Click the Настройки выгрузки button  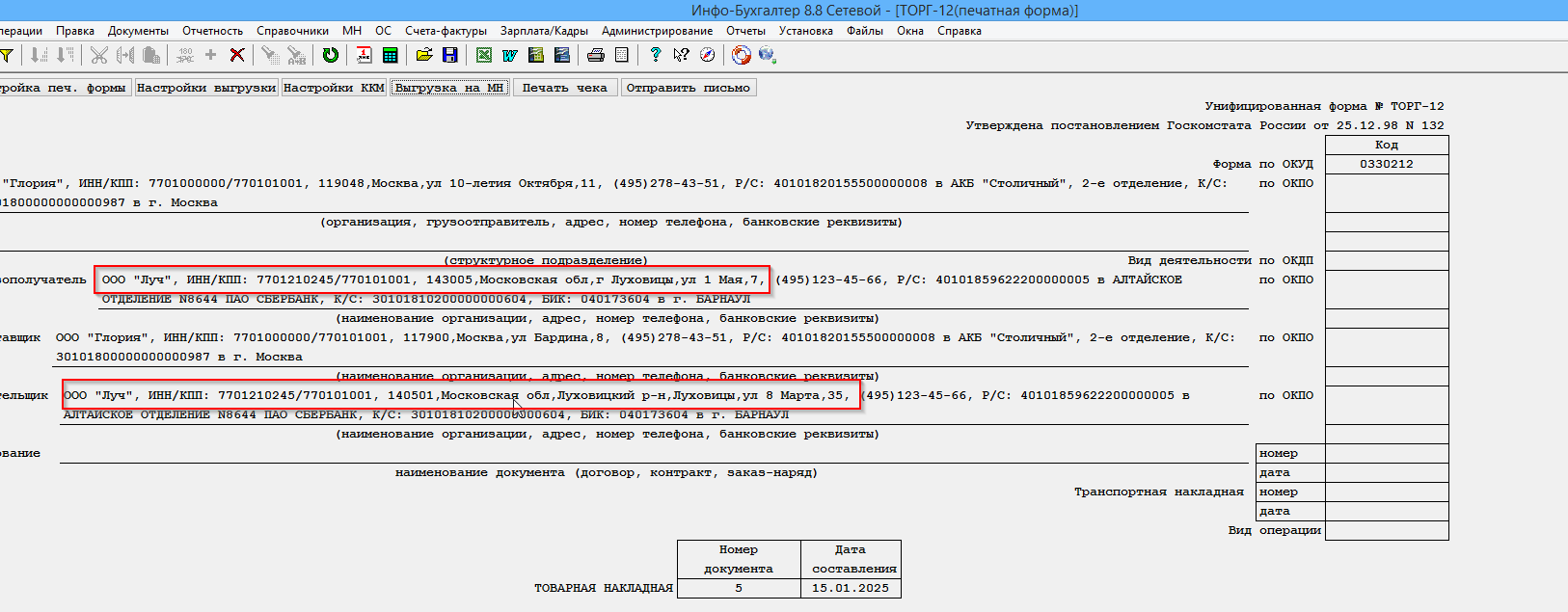pos(206,88)
